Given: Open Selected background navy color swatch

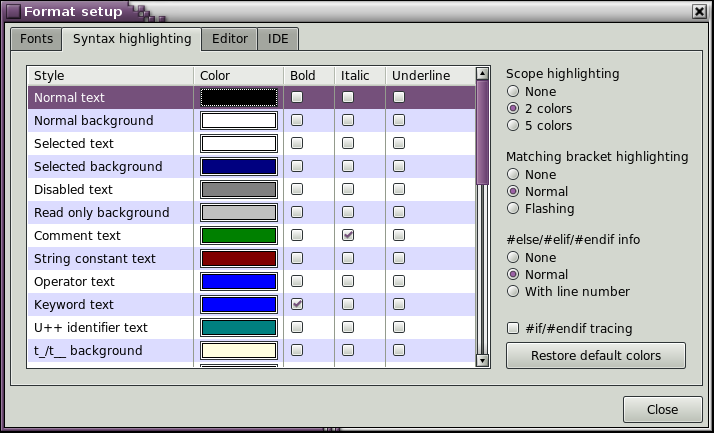Looking at the screenshot, I should (238, 167).
